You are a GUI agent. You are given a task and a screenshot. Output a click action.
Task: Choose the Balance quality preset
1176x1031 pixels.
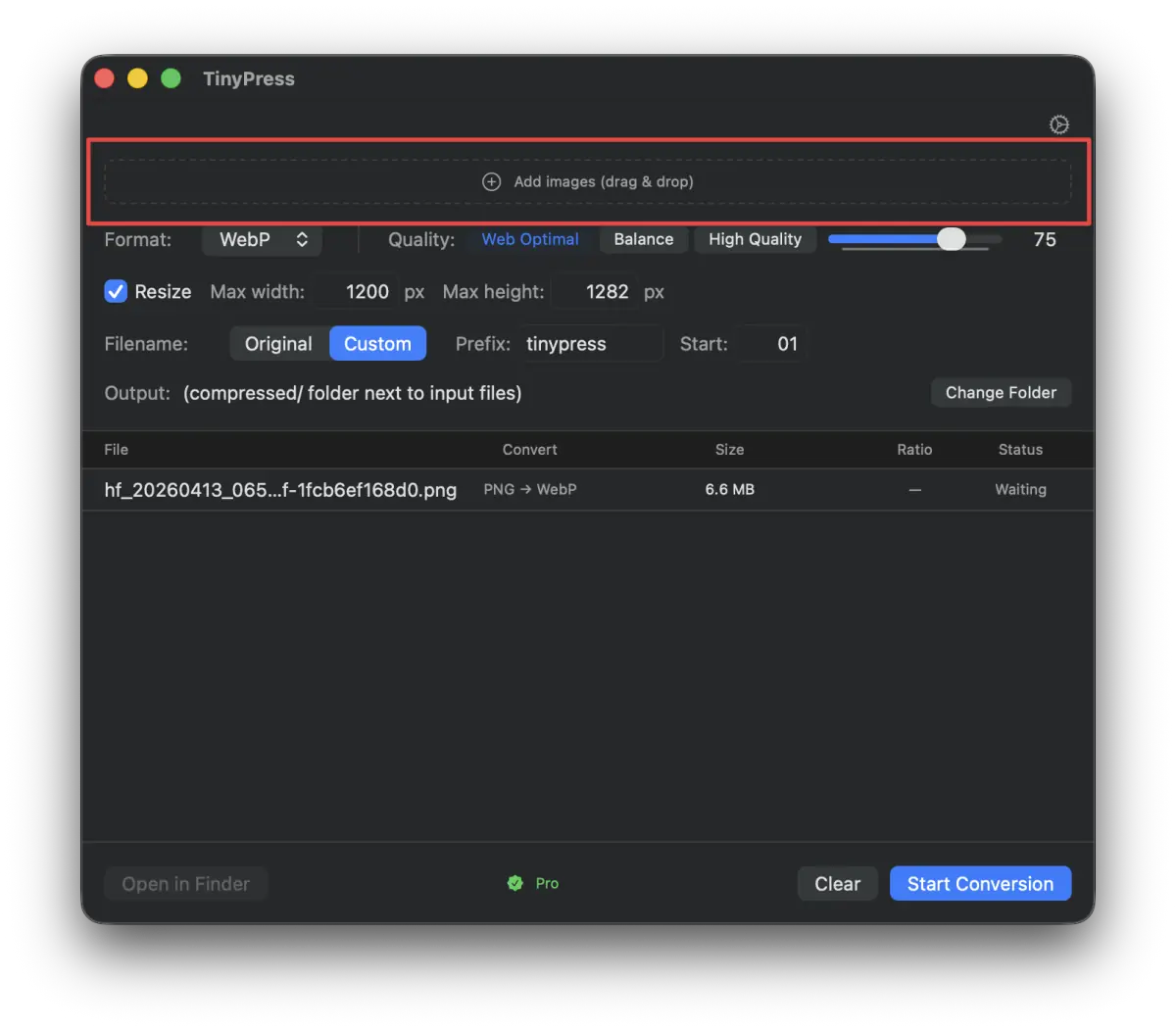click(643, 239)
